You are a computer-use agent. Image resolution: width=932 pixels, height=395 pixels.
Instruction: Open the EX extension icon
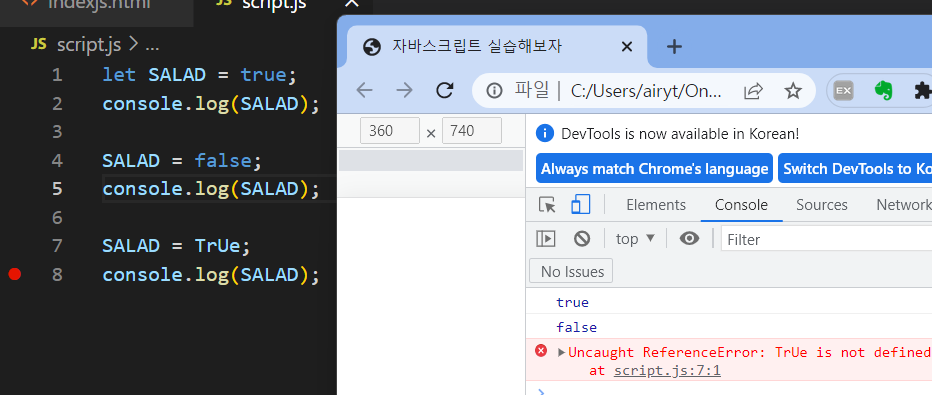[843, 91]
